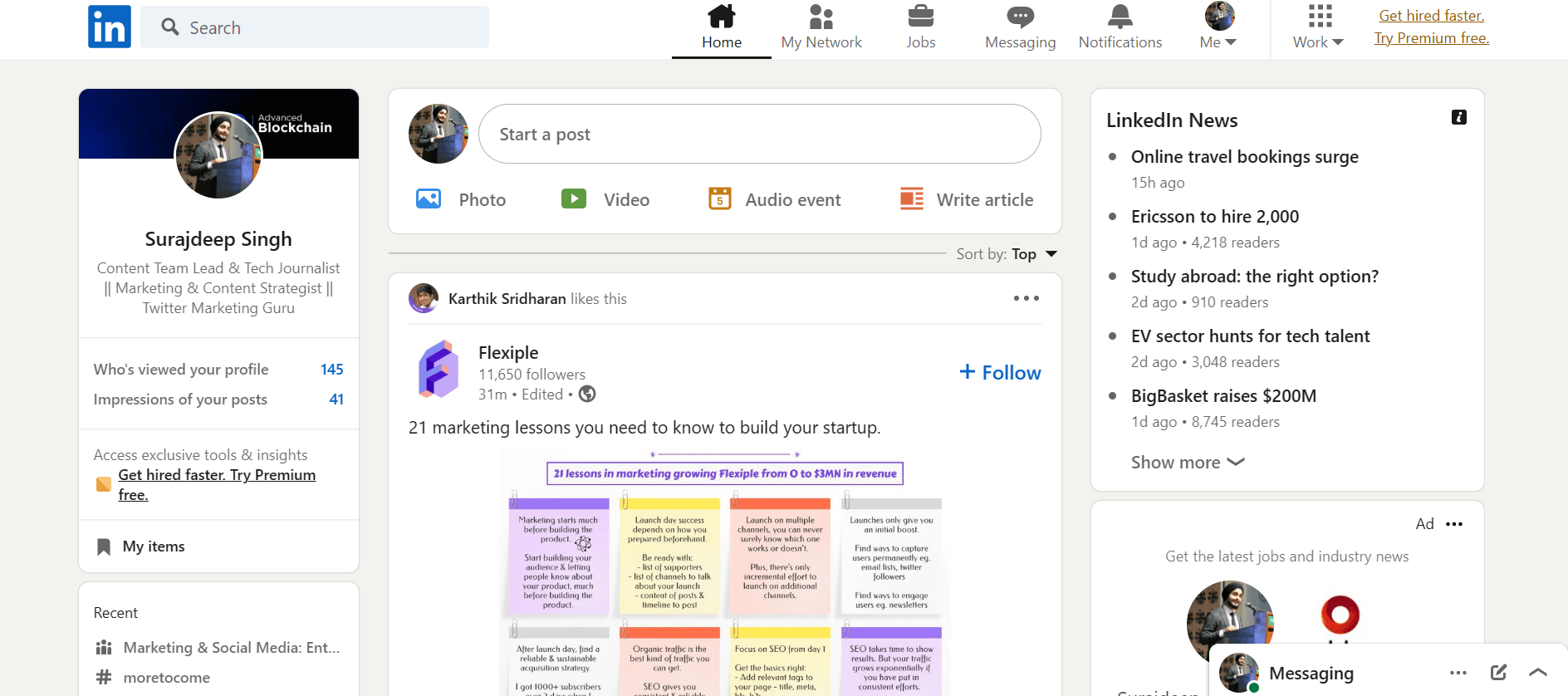Click the globe visibility icon on post

(587, 394)
